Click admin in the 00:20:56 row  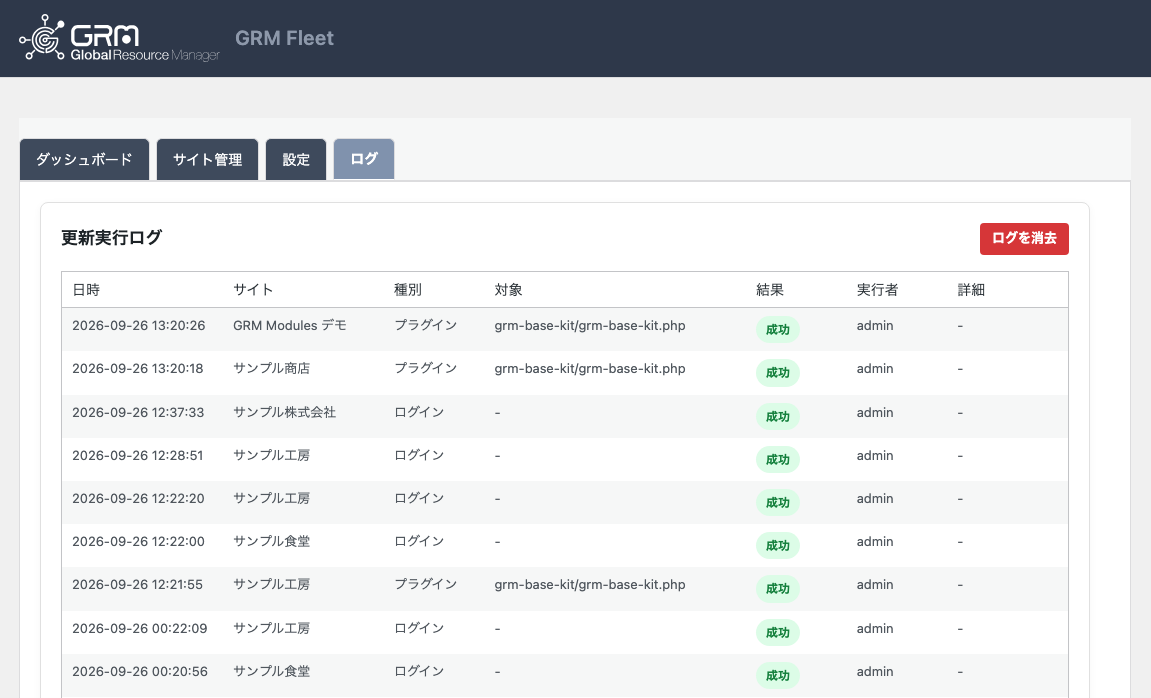click(x=875, y=672)
